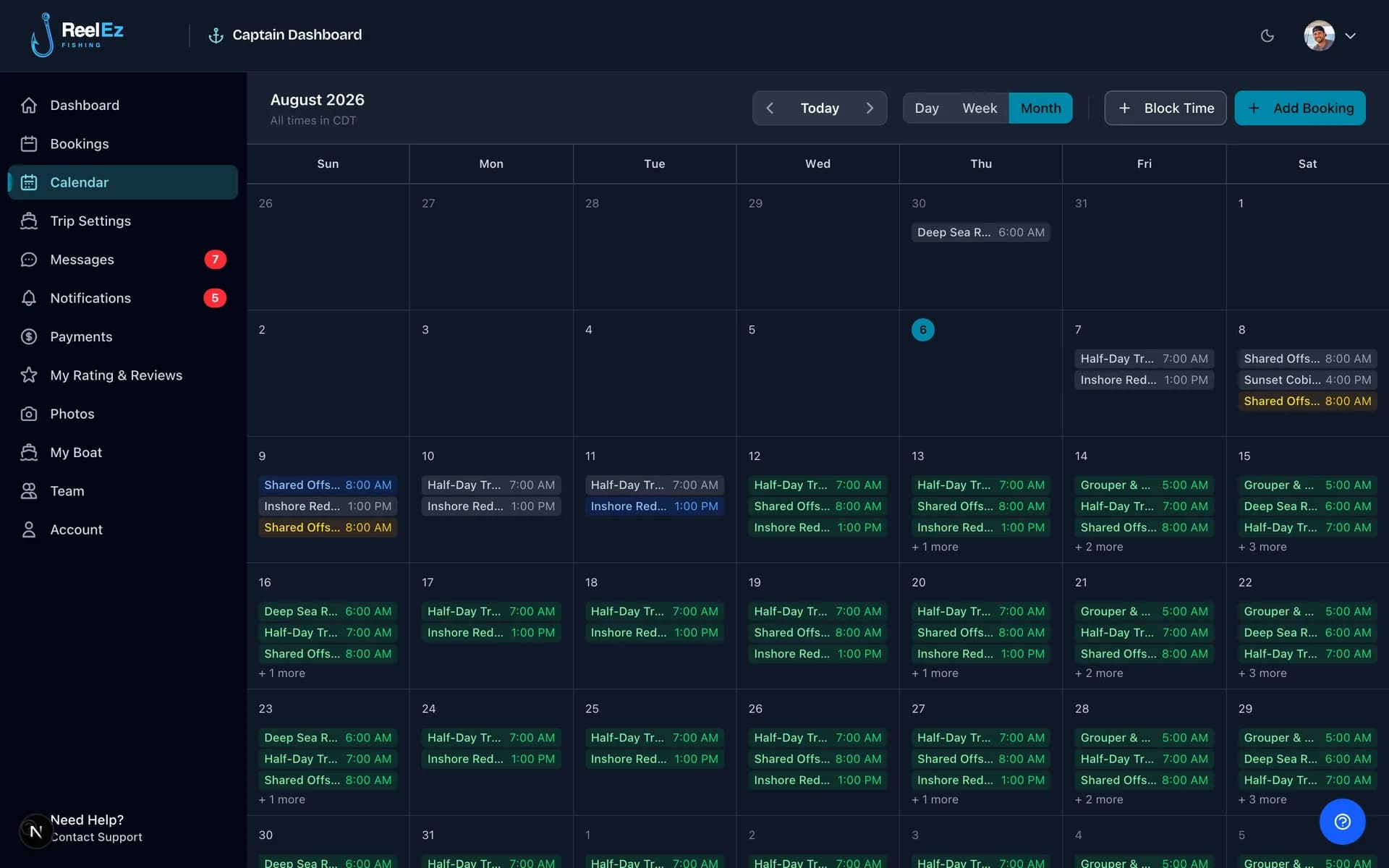The height and width of the screenshot is (868, 1389).
Task: Click the Calendar sidebar icon
Action: click(29, 182)
